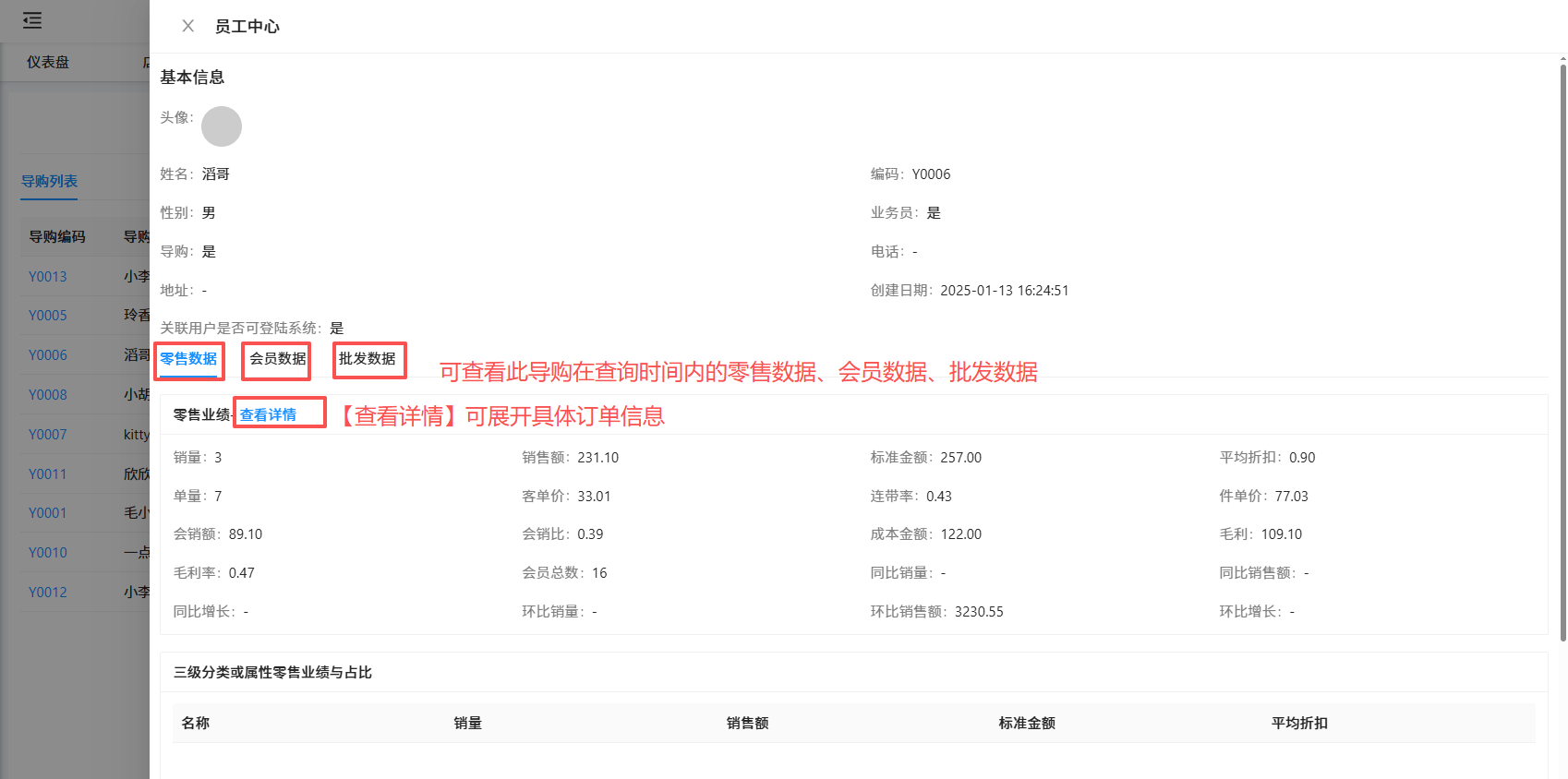Switch to 会员数据 tab
Image resolution: width=1568 pixels, height=779 pixels.
278,358
